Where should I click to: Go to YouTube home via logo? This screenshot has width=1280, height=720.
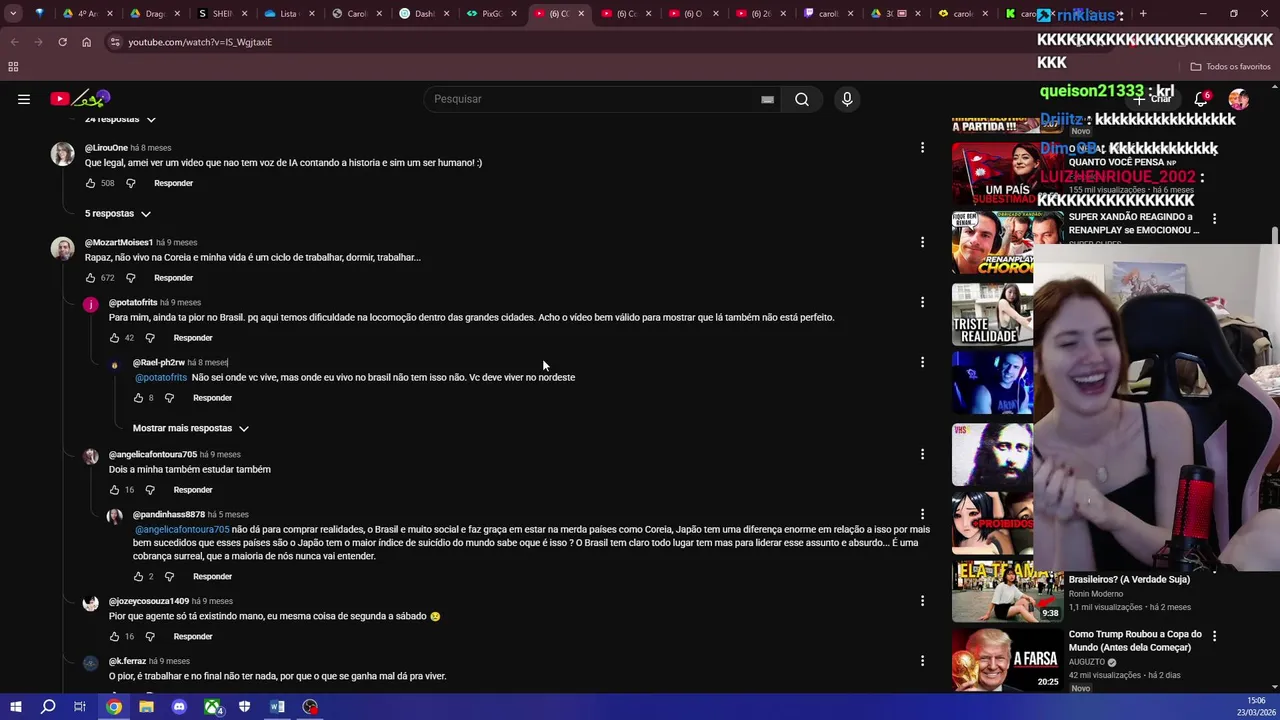tap(80, 99)
